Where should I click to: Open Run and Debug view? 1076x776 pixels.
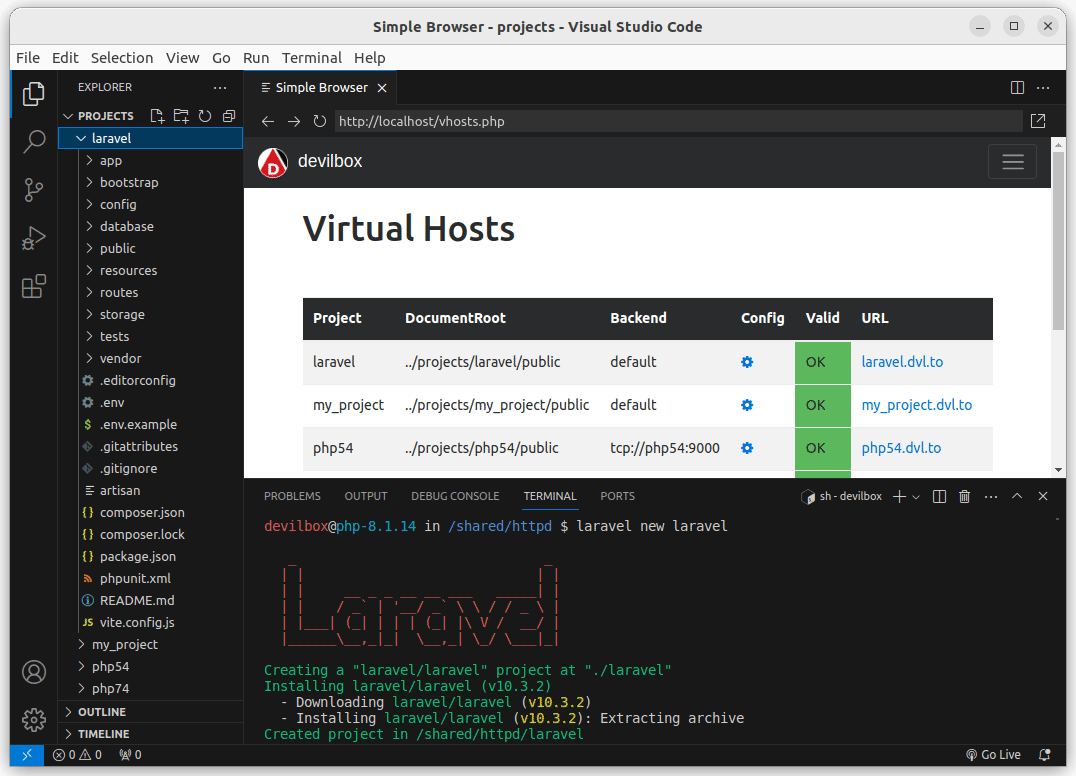[x=34, y=238]
